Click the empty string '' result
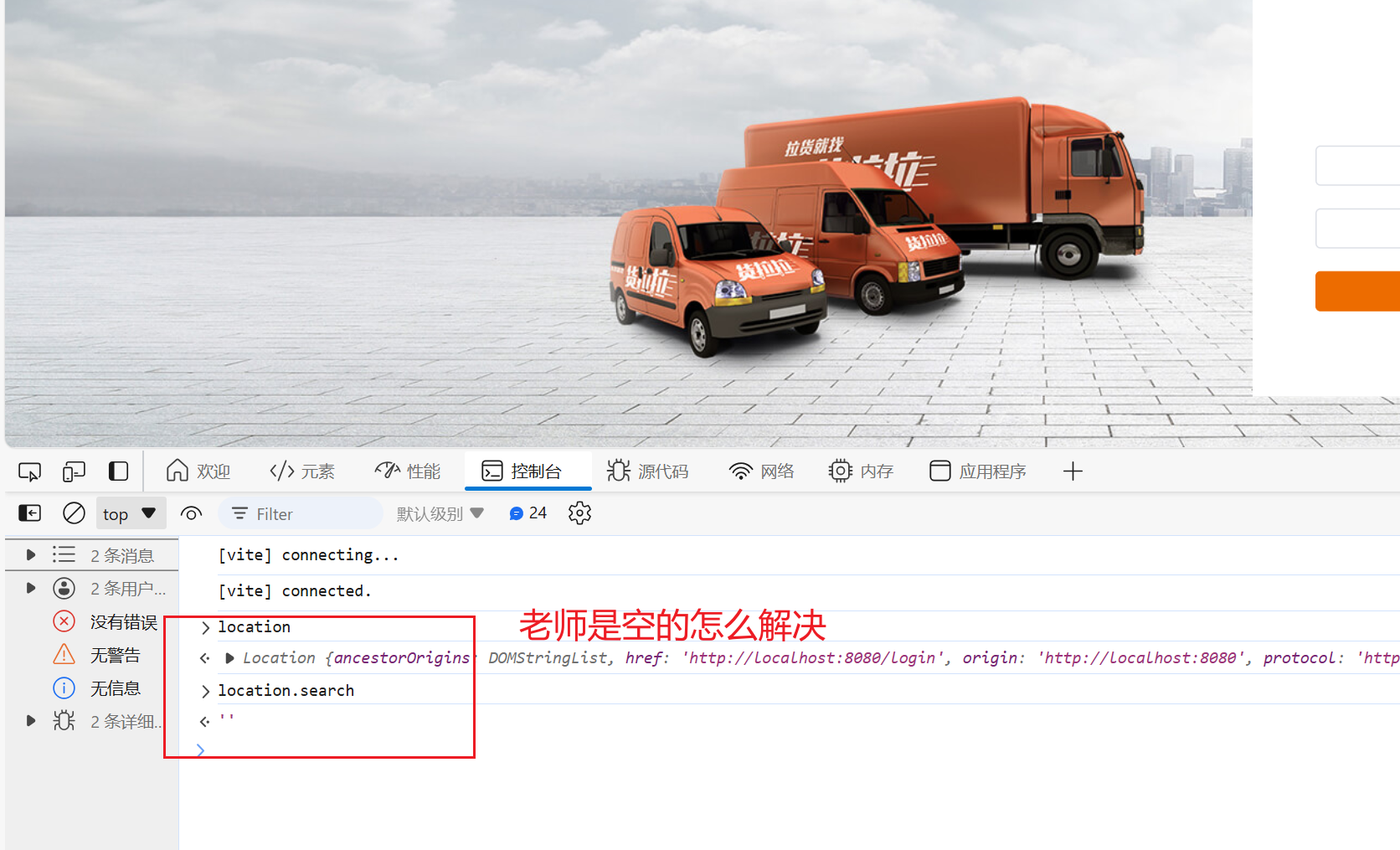 coord(227,720)
